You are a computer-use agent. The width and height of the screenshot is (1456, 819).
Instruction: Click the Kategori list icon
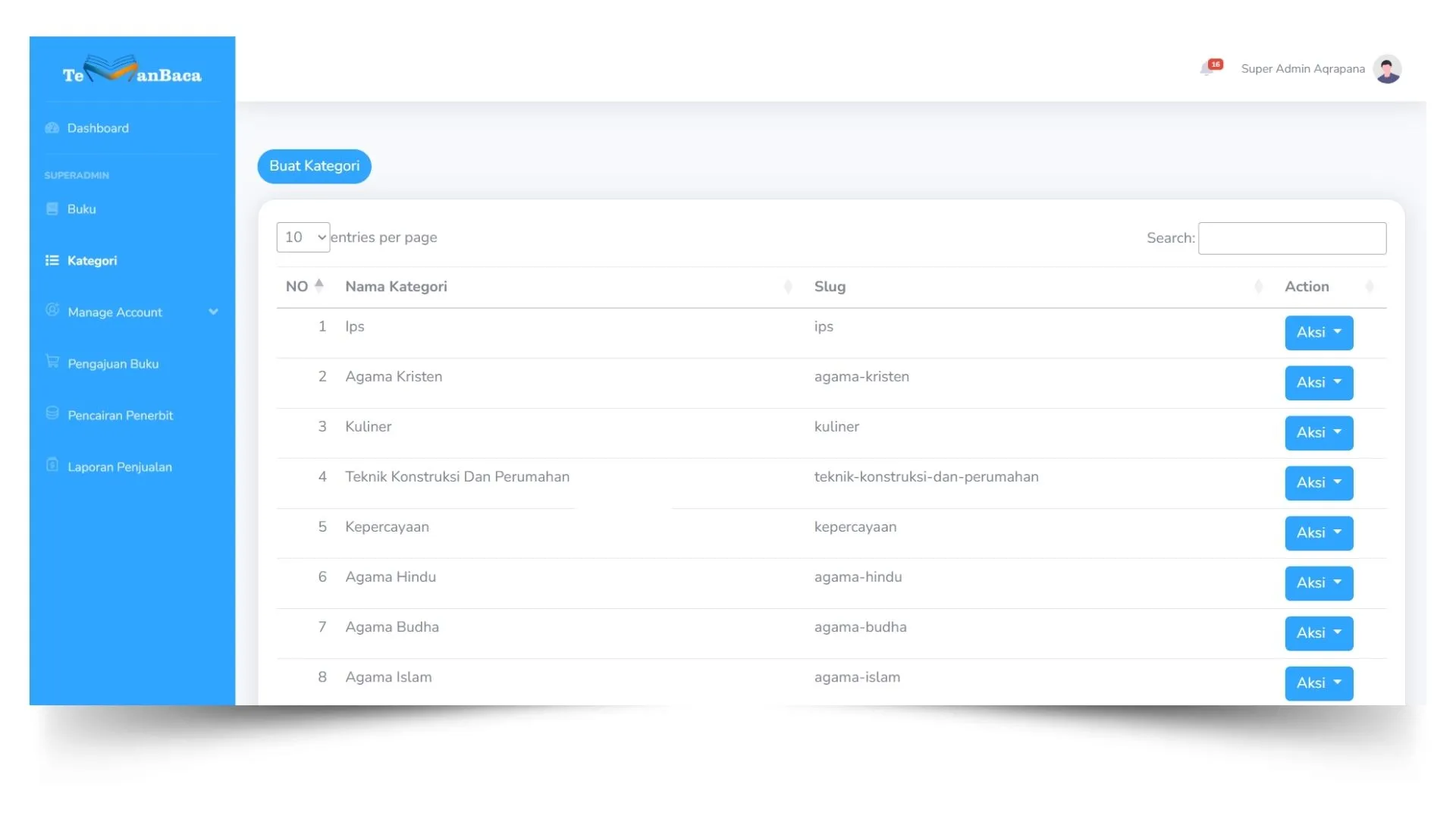tap(52, 261)
